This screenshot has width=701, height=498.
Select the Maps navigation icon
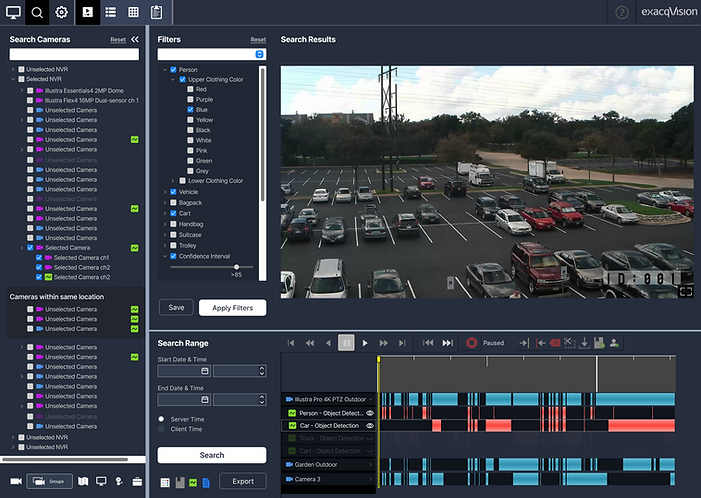83,481
